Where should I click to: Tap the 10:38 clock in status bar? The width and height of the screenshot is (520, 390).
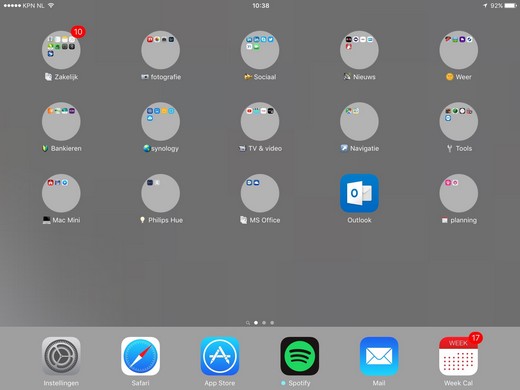pyautogui.click(x=261, y=6)
